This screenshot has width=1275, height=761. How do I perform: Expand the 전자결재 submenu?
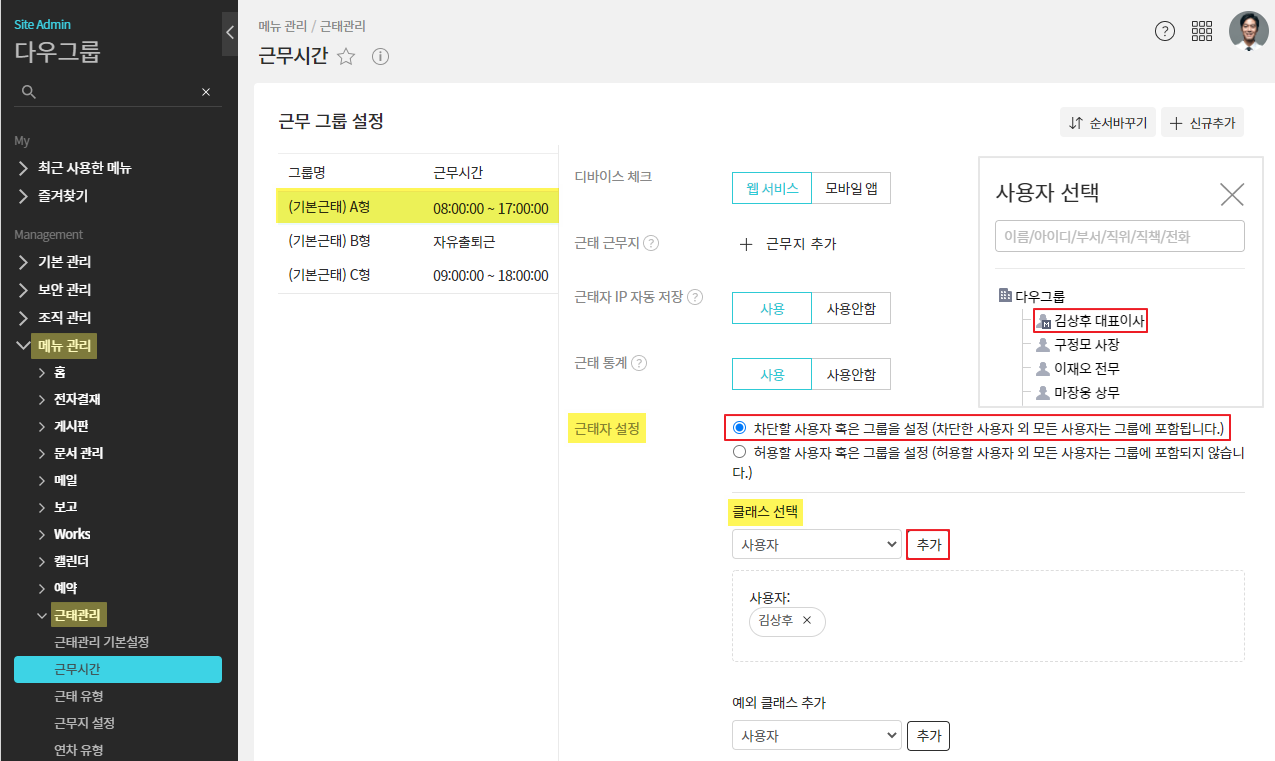tap(77, 399)
